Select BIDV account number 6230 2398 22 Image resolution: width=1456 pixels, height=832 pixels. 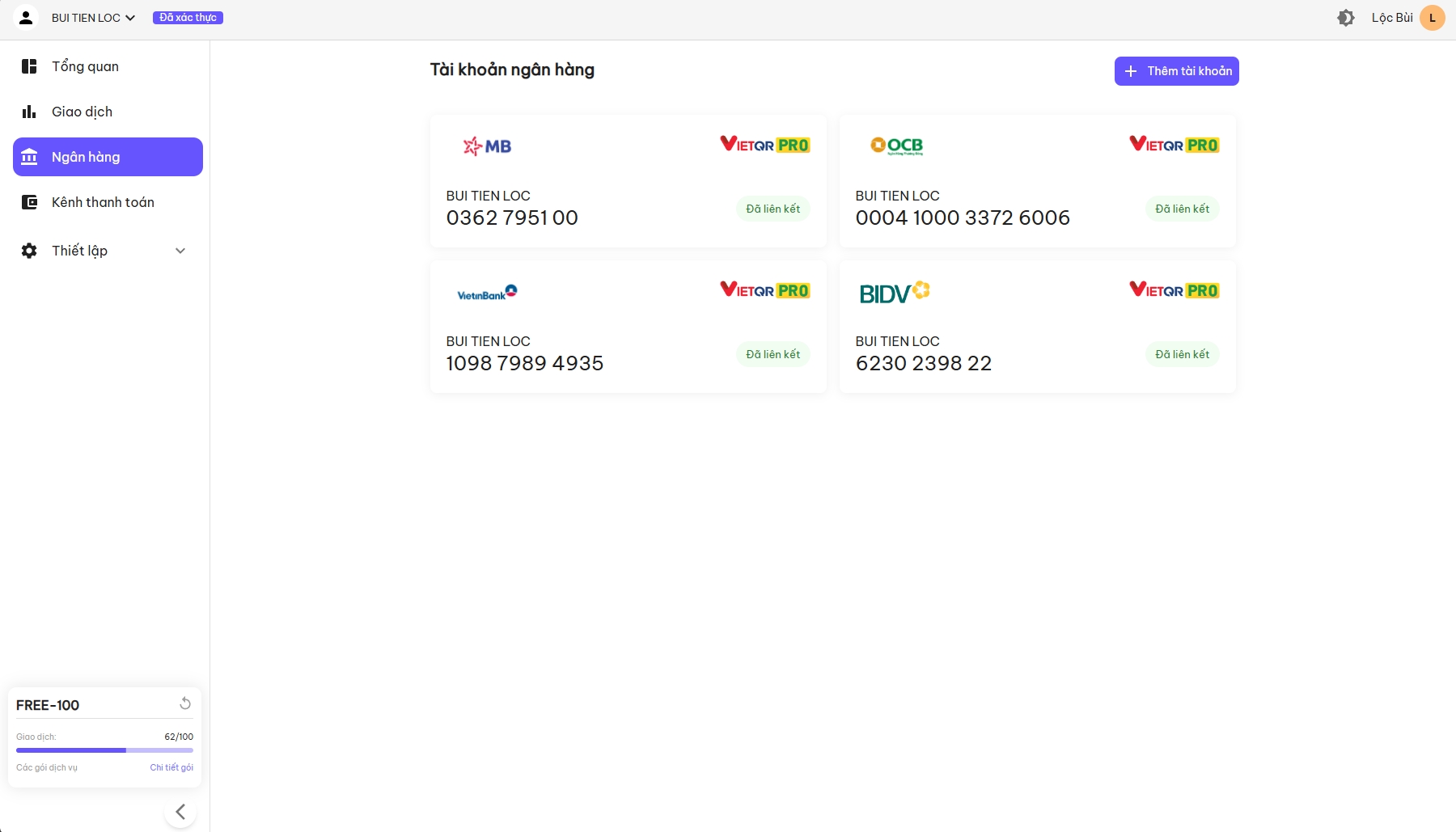tap(924, 363)
